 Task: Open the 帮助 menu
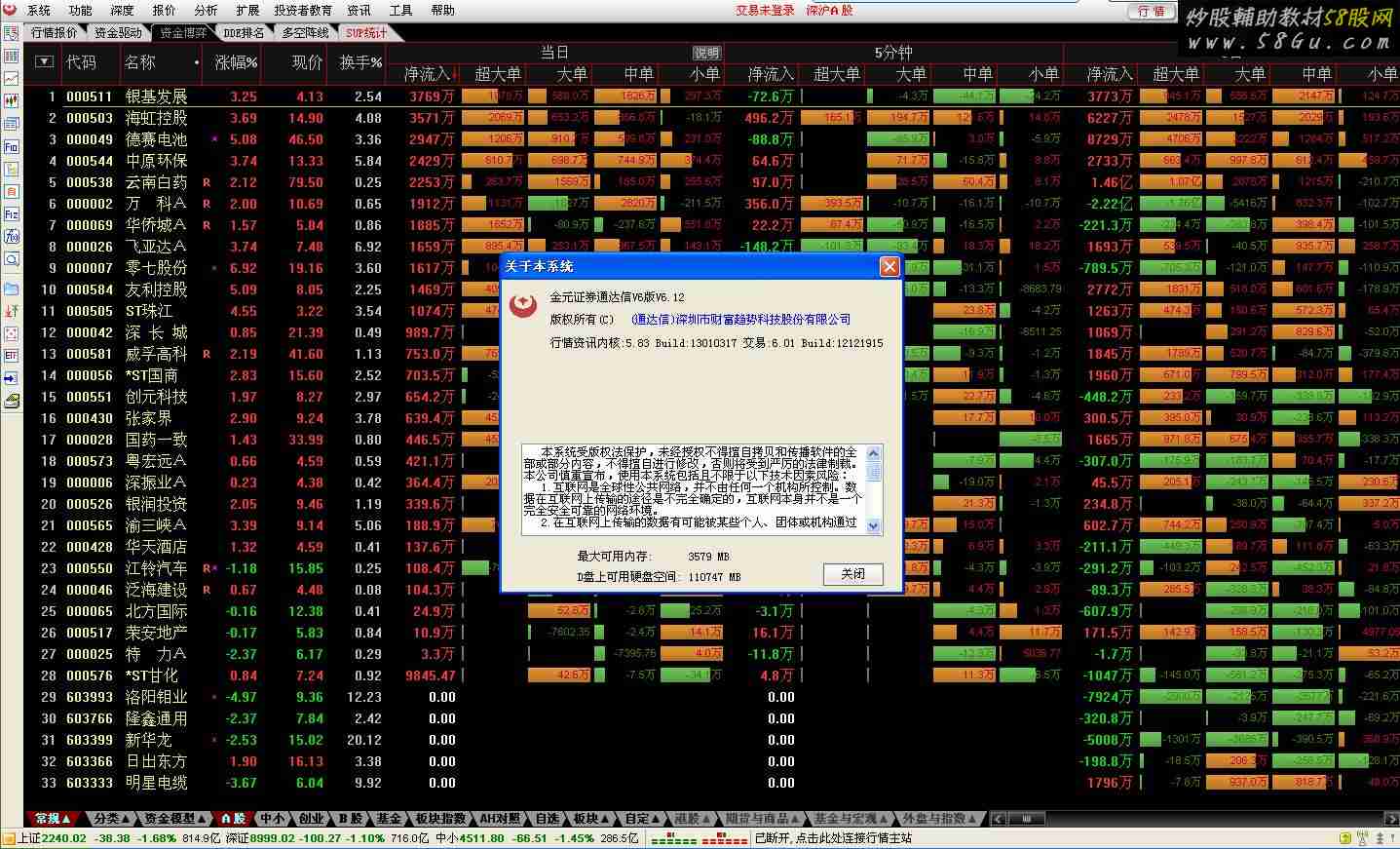click(442, 10)
